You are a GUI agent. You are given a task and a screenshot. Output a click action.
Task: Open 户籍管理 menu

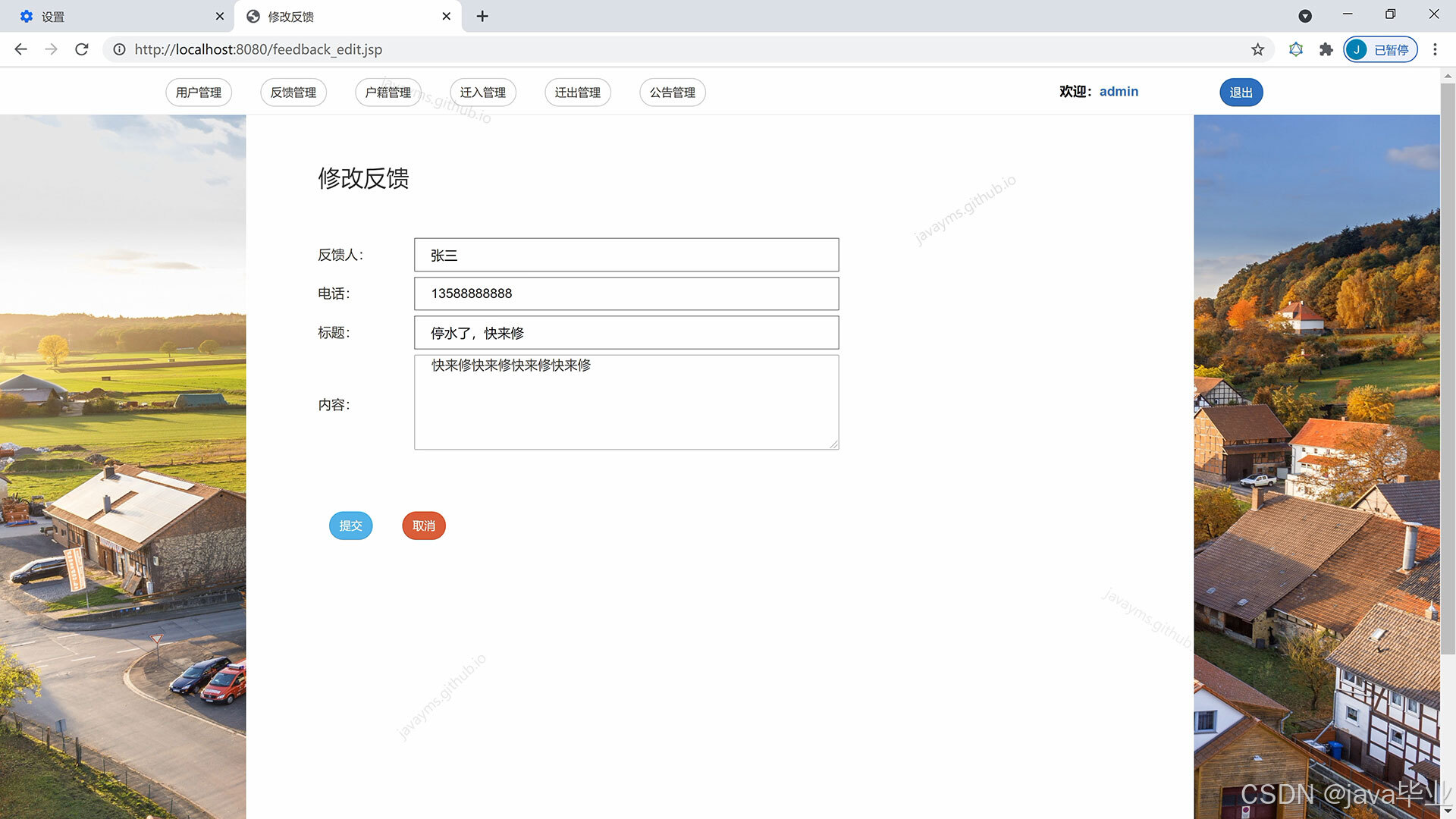(388, 93)
